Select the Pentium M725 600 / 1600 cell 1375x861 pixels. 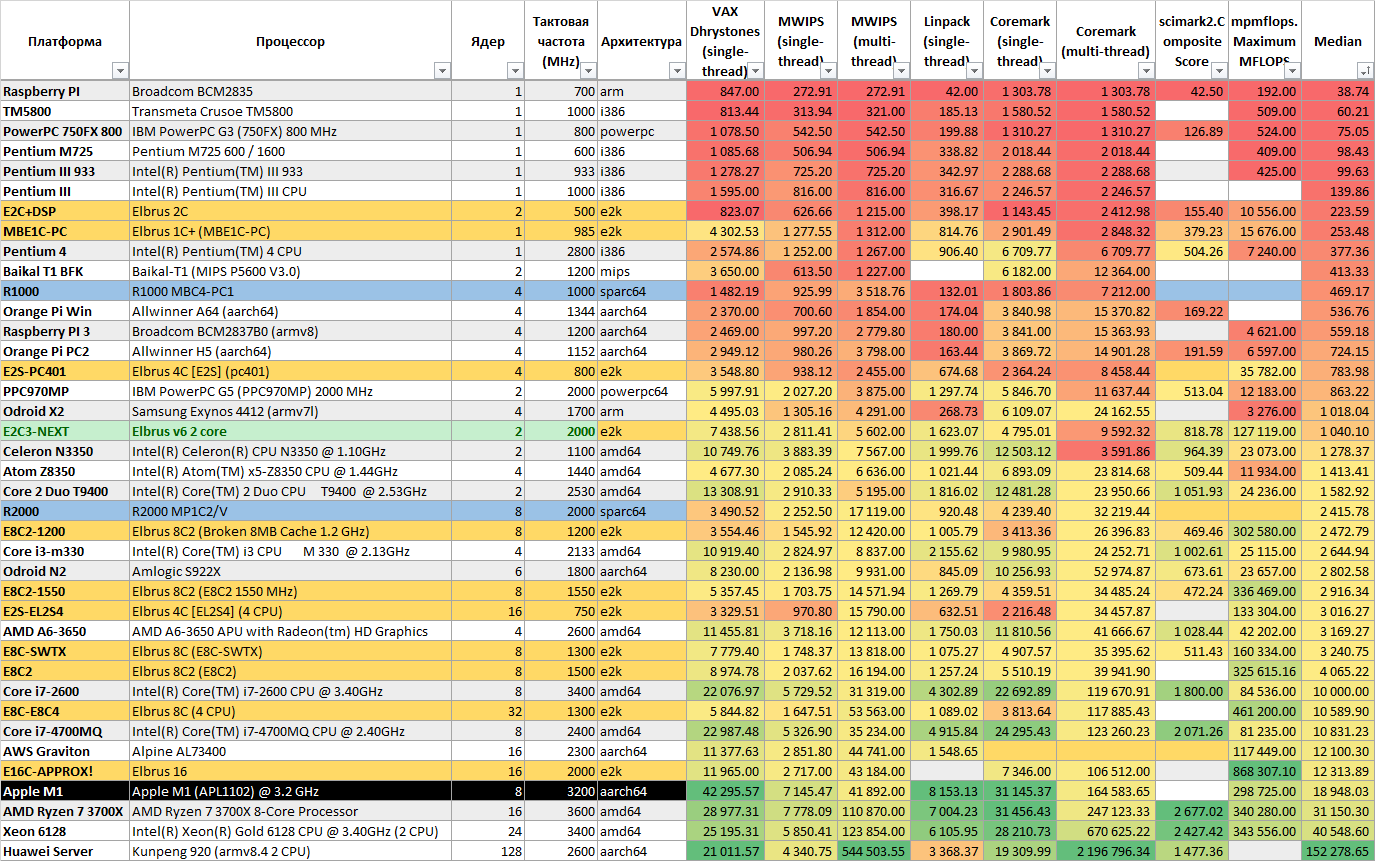pyautogui.click(x=290, y=151)
